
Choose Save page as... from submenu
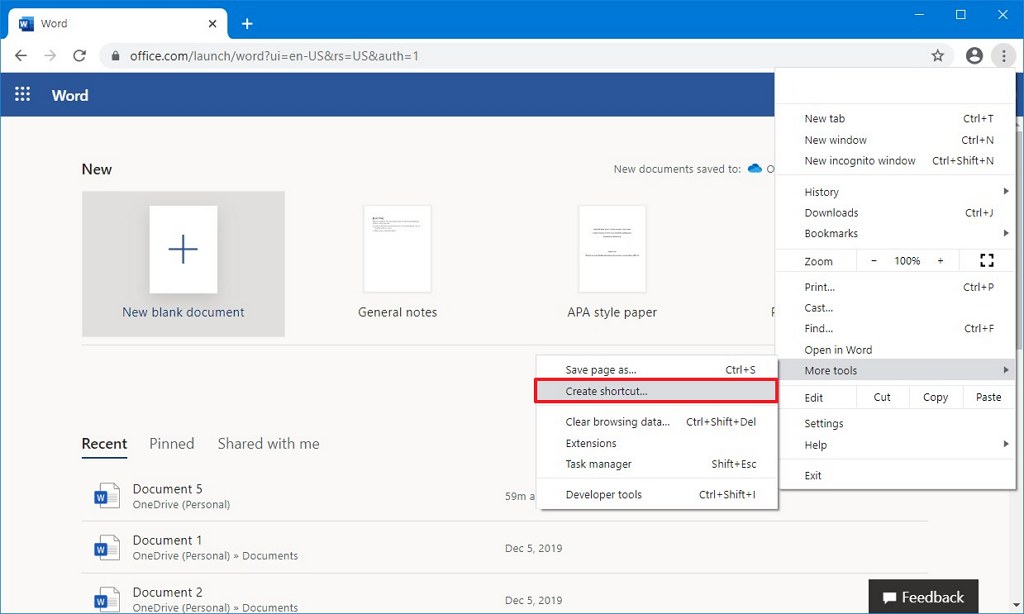656,370
